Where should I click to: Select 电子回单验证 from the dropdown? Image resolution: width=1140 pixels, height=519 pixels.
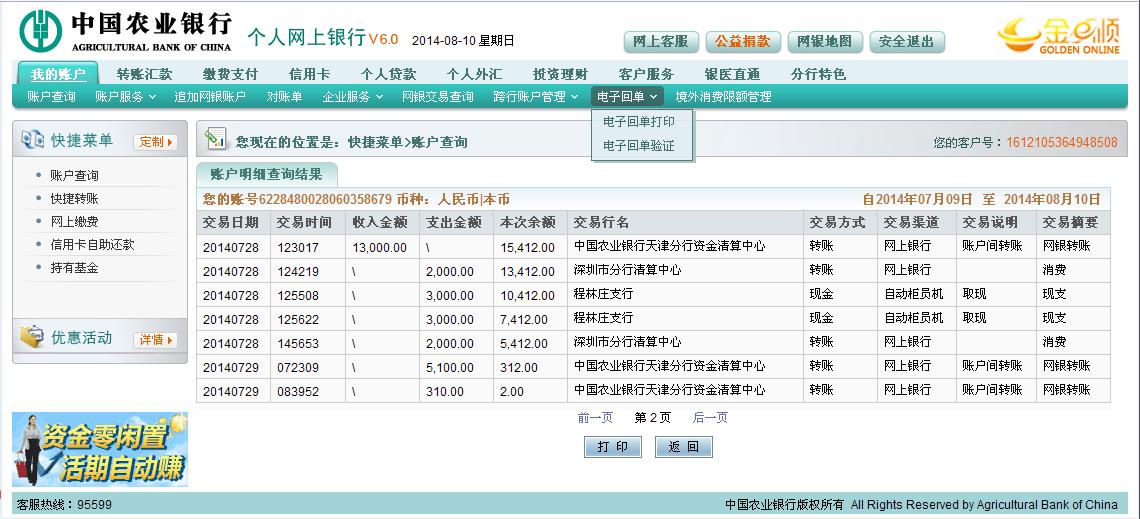pos(639,146)
